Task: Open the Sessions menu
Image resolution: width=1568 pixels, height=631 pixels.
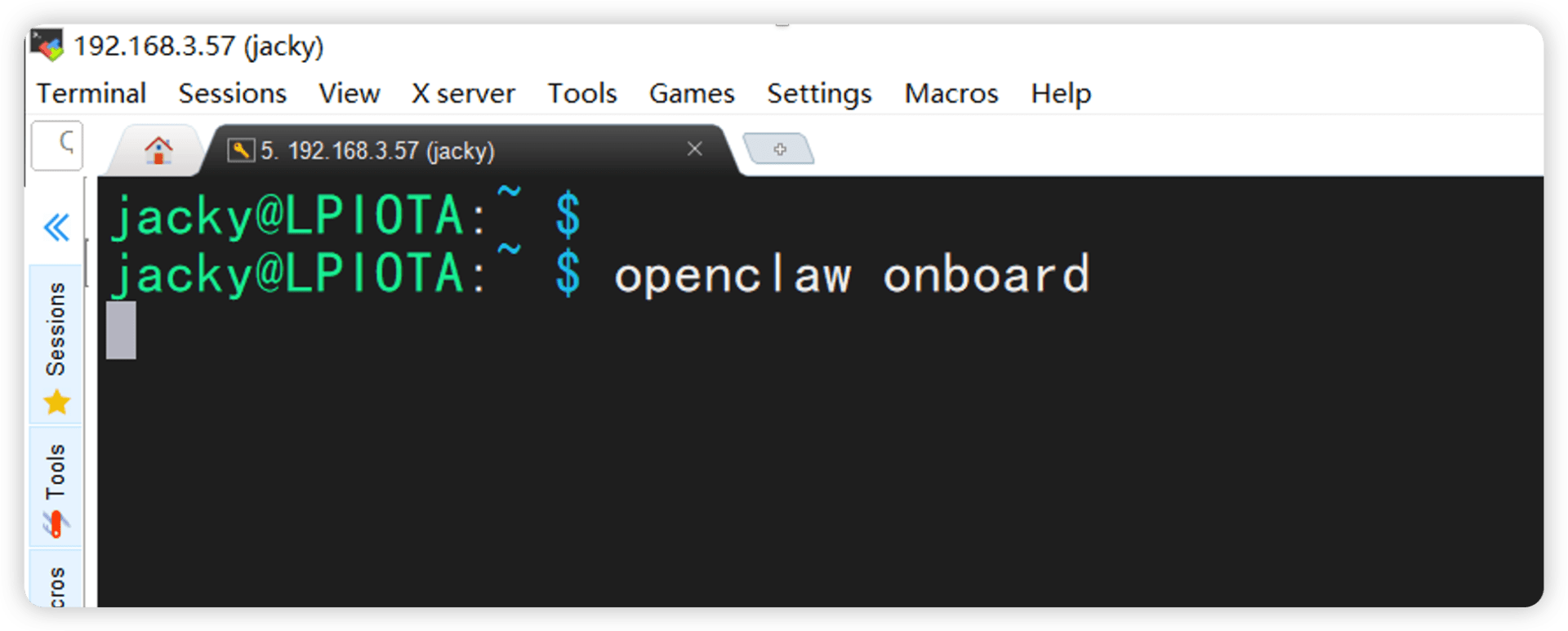Action: pyautogui.click(x=233, y=93)
